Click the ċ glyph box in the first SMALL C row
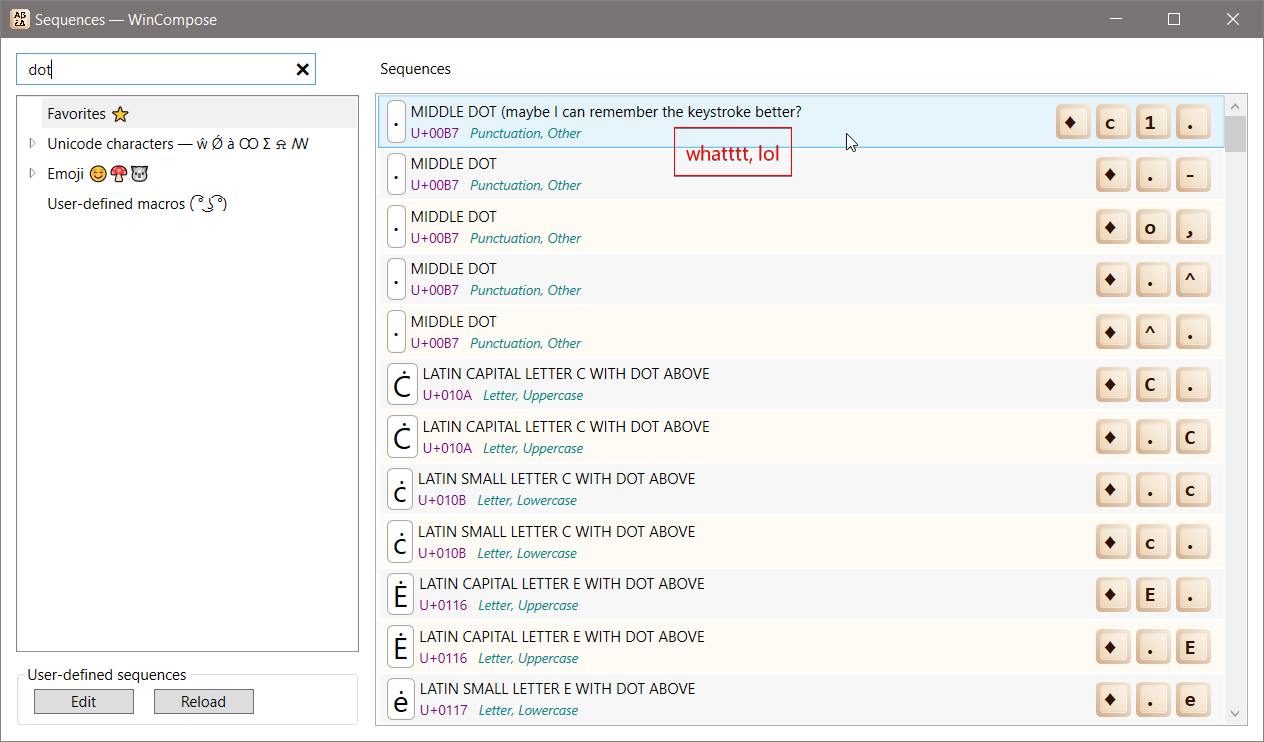1264x742 pixels. 400,489
